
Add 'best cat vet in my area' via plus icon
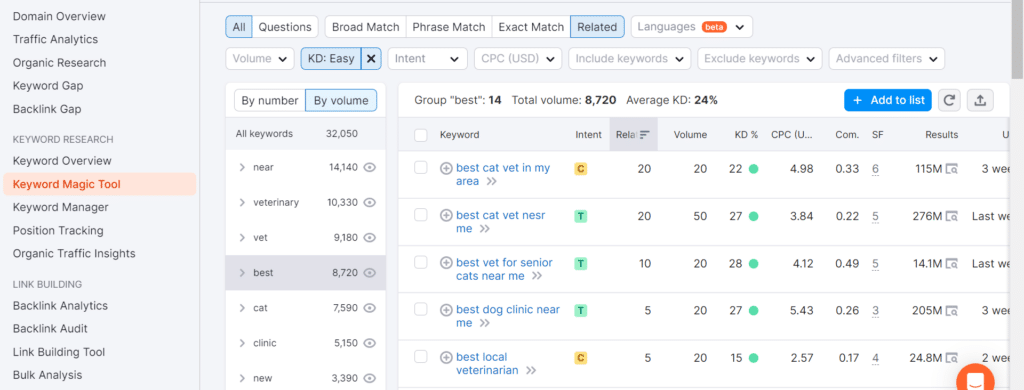point(446,168)
